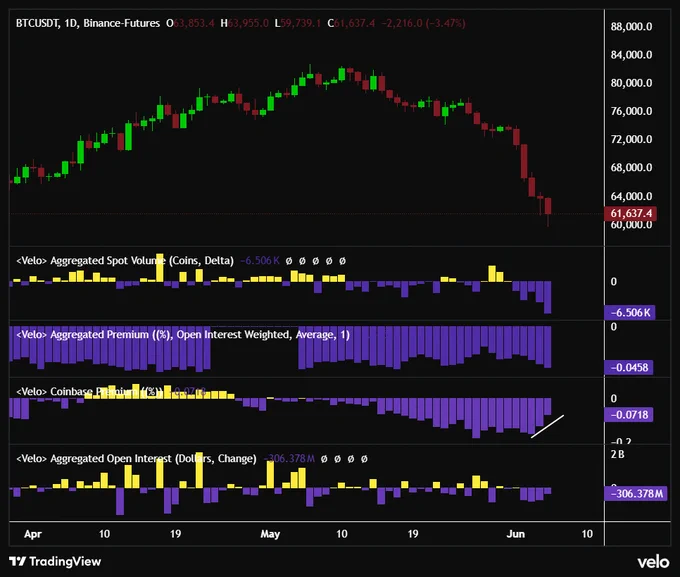Click the 64,000.0 price axis label

point(631,196)
